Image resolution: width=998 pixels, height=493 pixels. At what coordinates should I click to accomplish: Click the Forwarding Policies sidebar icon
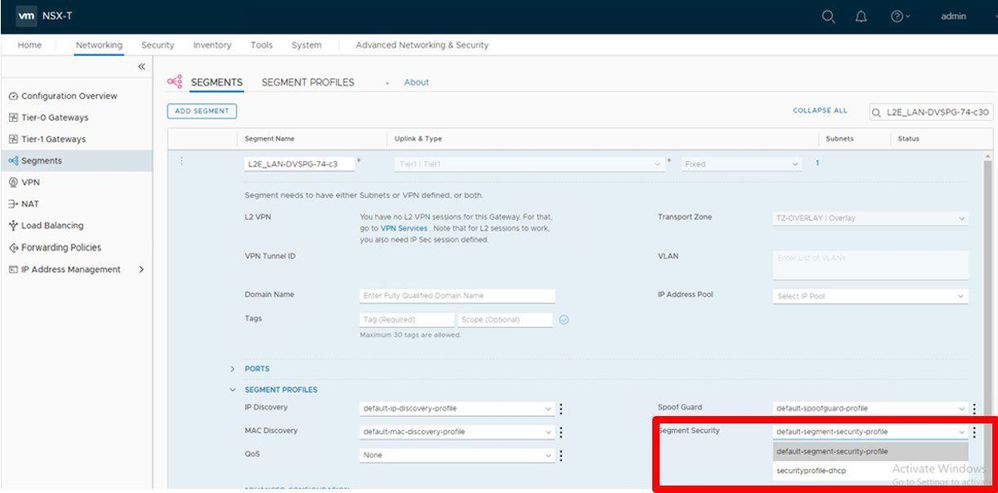[x=13, y=247]
